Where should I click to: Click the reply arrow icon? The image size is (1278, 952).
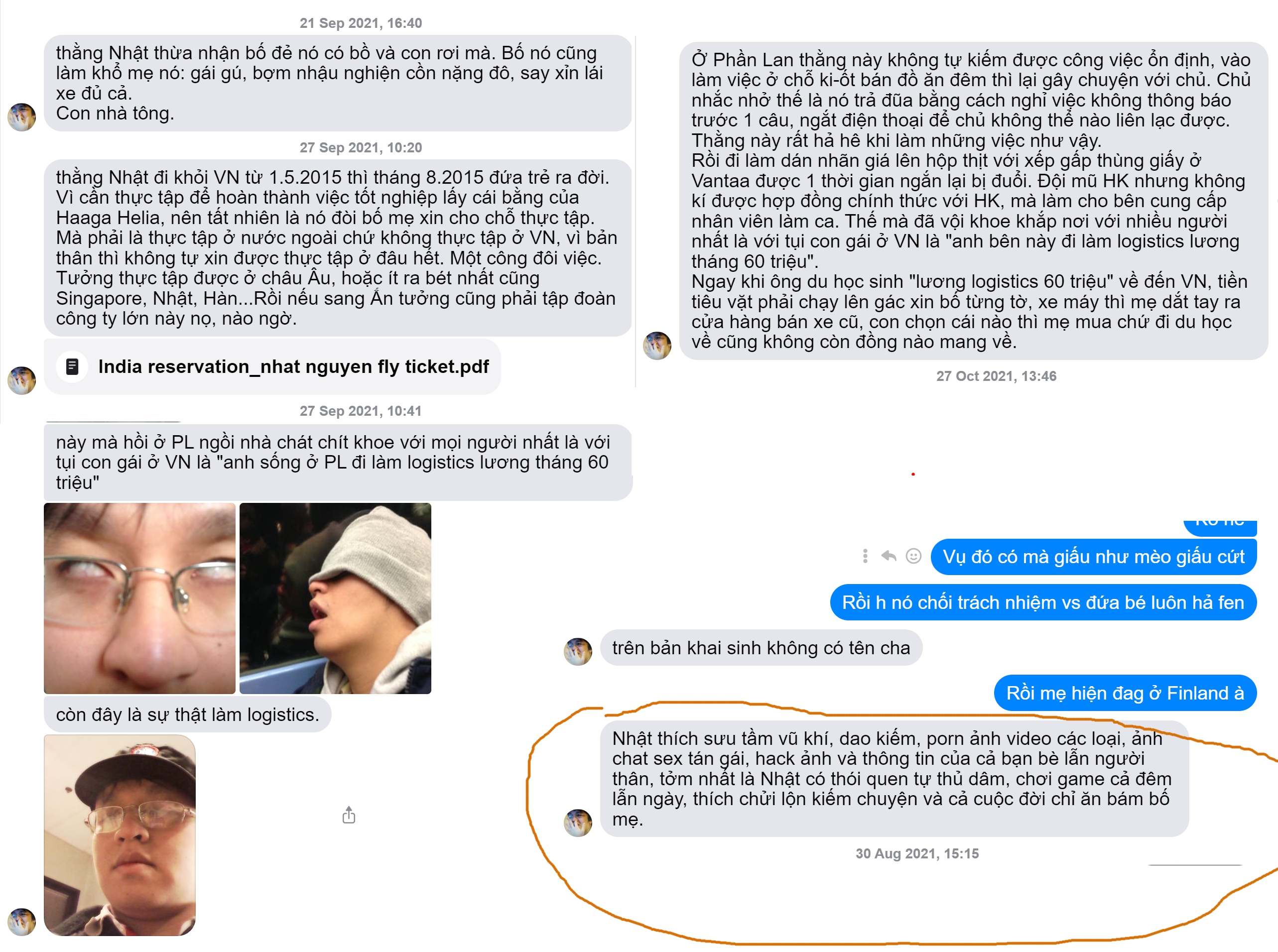(889, 556)
